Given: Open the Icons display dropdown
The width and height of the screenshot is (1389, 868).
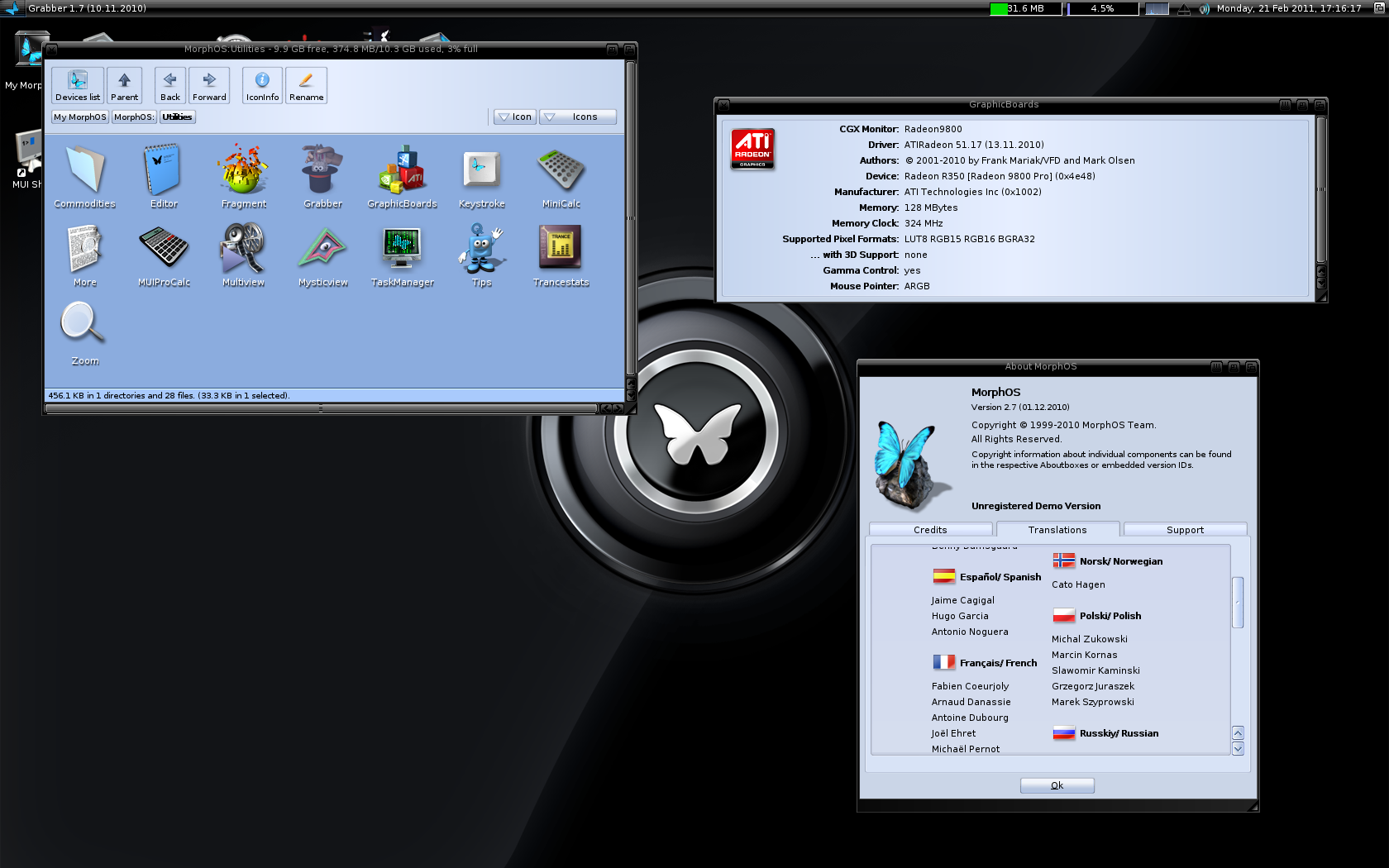Looking at the screenshot, I should (578, 117).
